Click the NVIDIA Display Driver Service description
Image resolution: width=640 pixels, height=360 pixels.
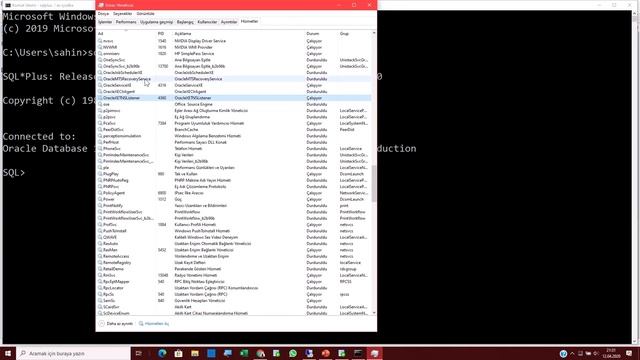pyautogui.click(x=200, y=41)
